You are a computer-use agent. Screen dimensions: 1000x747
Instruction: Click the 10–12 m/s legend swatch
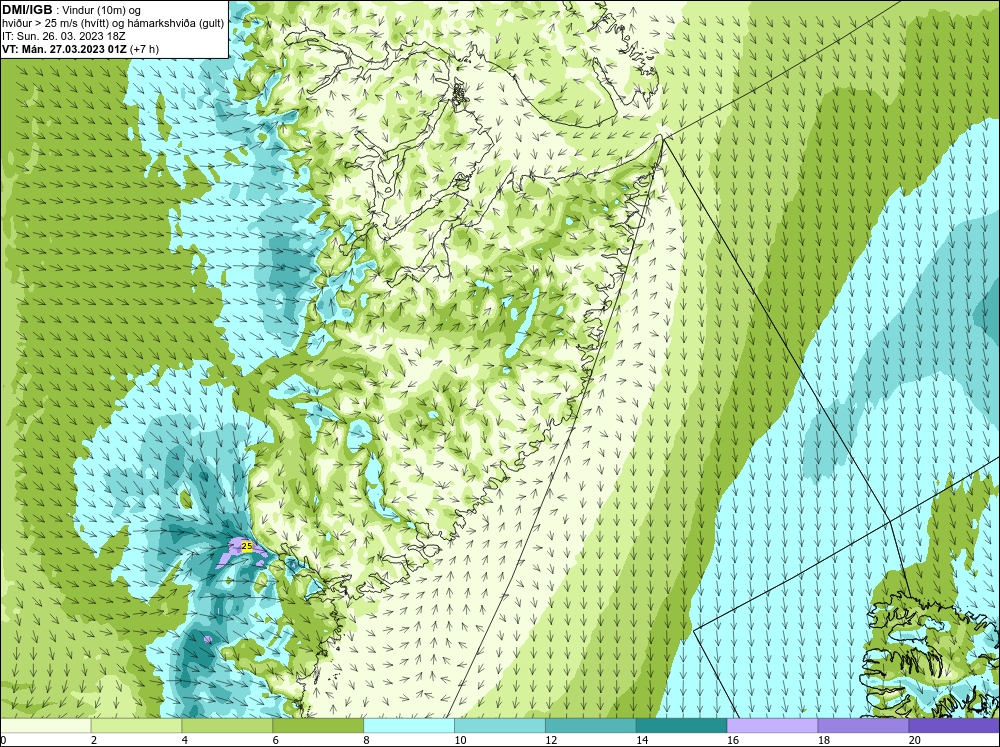tap(500, 725)
